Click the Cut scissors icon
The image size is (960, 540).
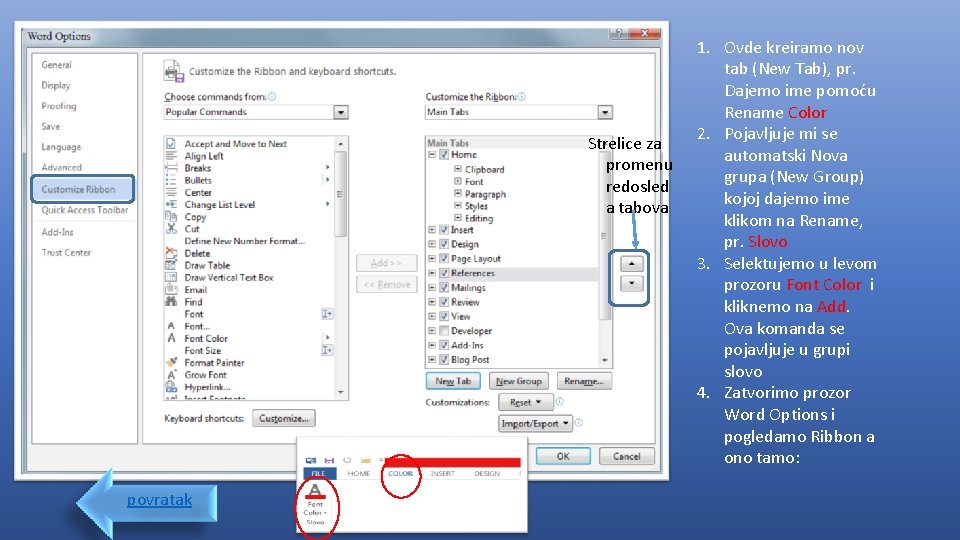point(171,228)
